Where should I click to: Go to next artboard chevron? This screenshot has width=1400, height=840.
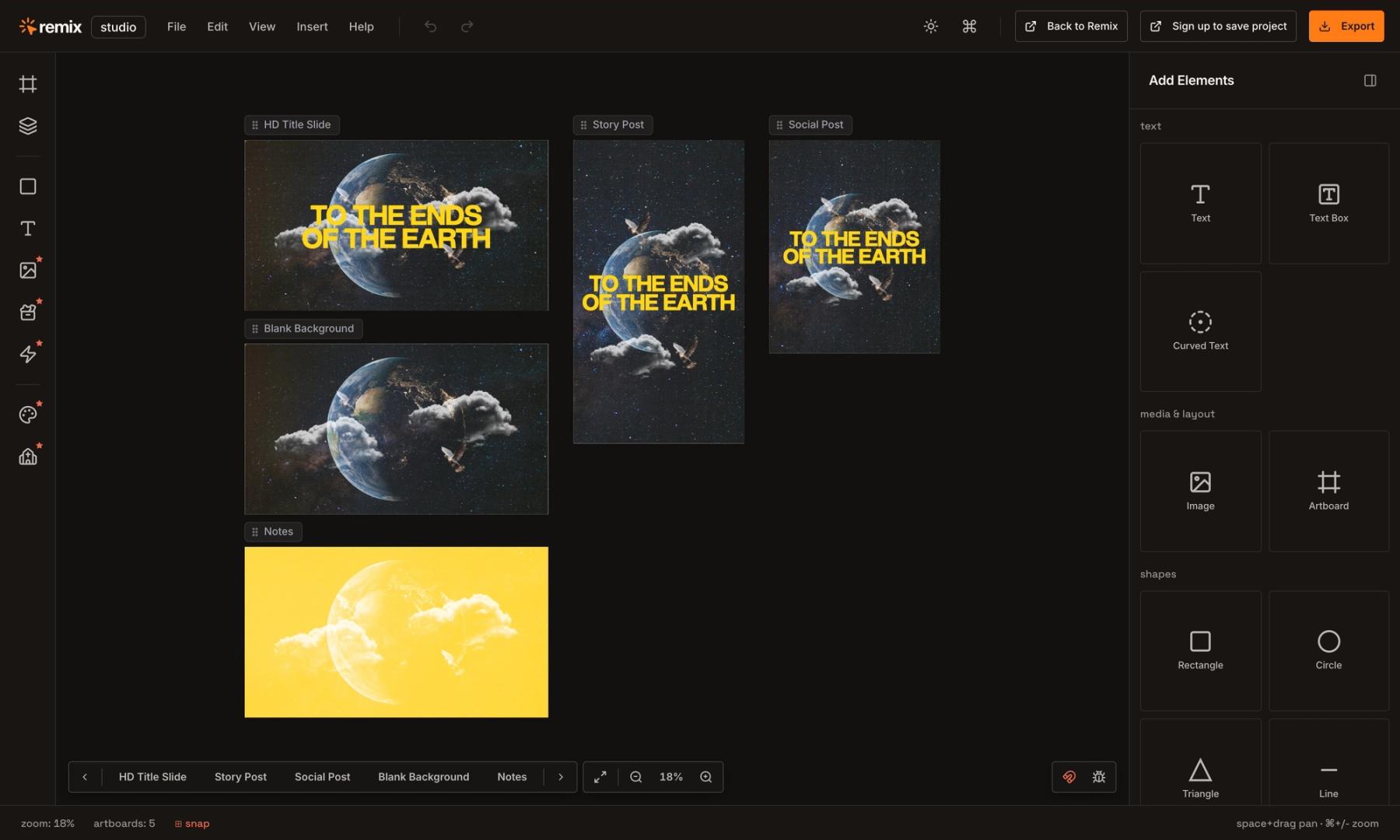pyautogui.click(x=561, y=777)
